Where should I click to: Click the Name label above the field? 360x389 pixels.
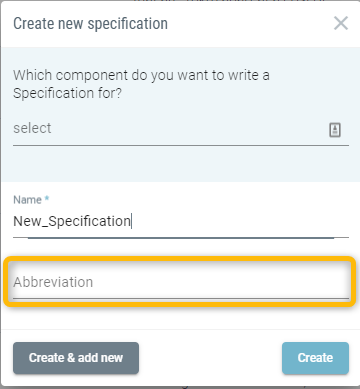click(27, 200)
